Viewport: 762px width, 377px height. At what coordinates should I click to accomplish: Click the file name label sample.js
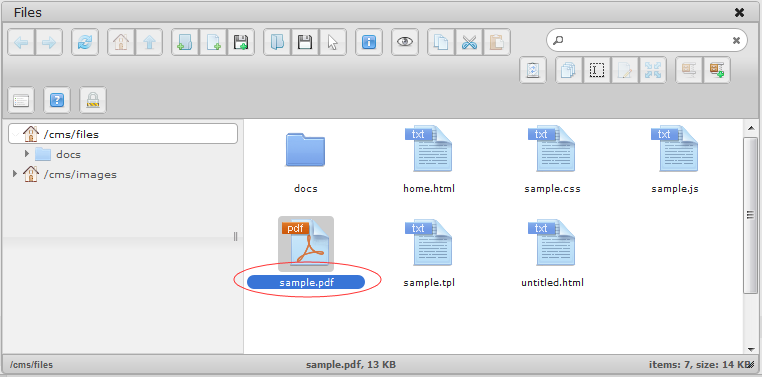(x=675, y=188)
